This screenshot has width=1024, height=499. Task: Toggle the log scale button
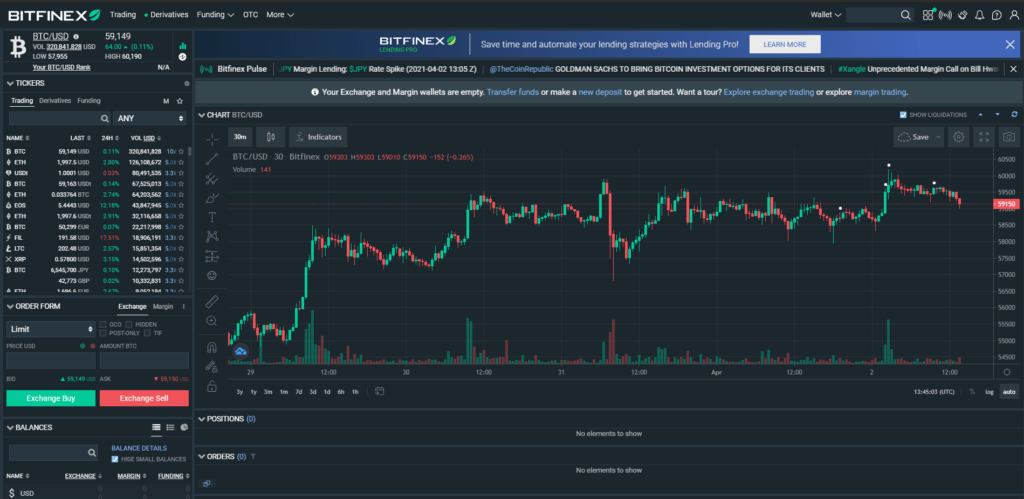(x=989, y=391)
